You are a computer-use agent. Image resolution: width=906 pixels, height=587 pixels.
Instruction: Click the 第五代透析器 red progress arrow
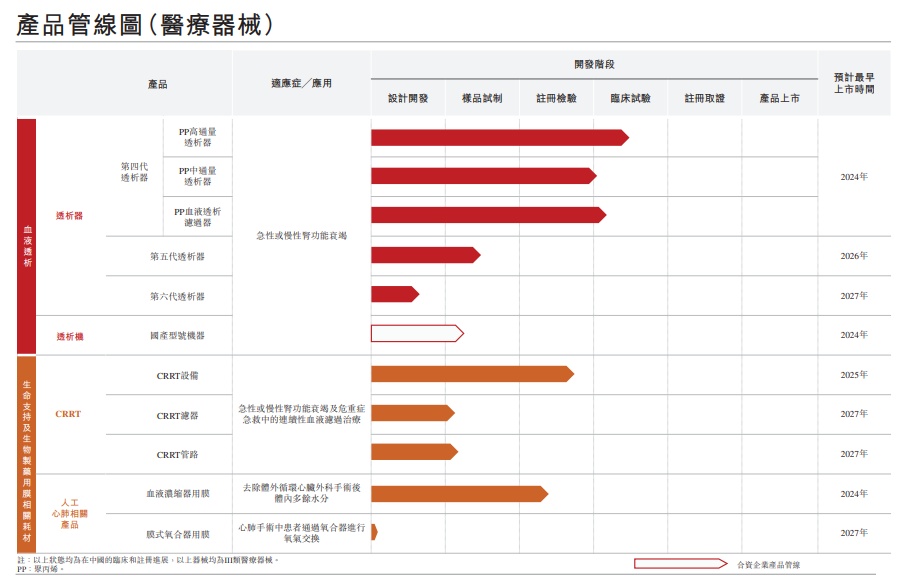426,255
